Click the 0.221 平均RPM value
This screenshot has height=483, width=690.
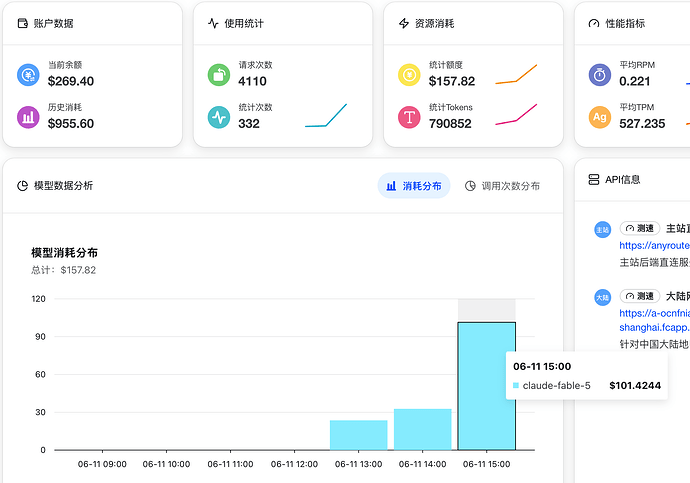(x=635, y=81)
